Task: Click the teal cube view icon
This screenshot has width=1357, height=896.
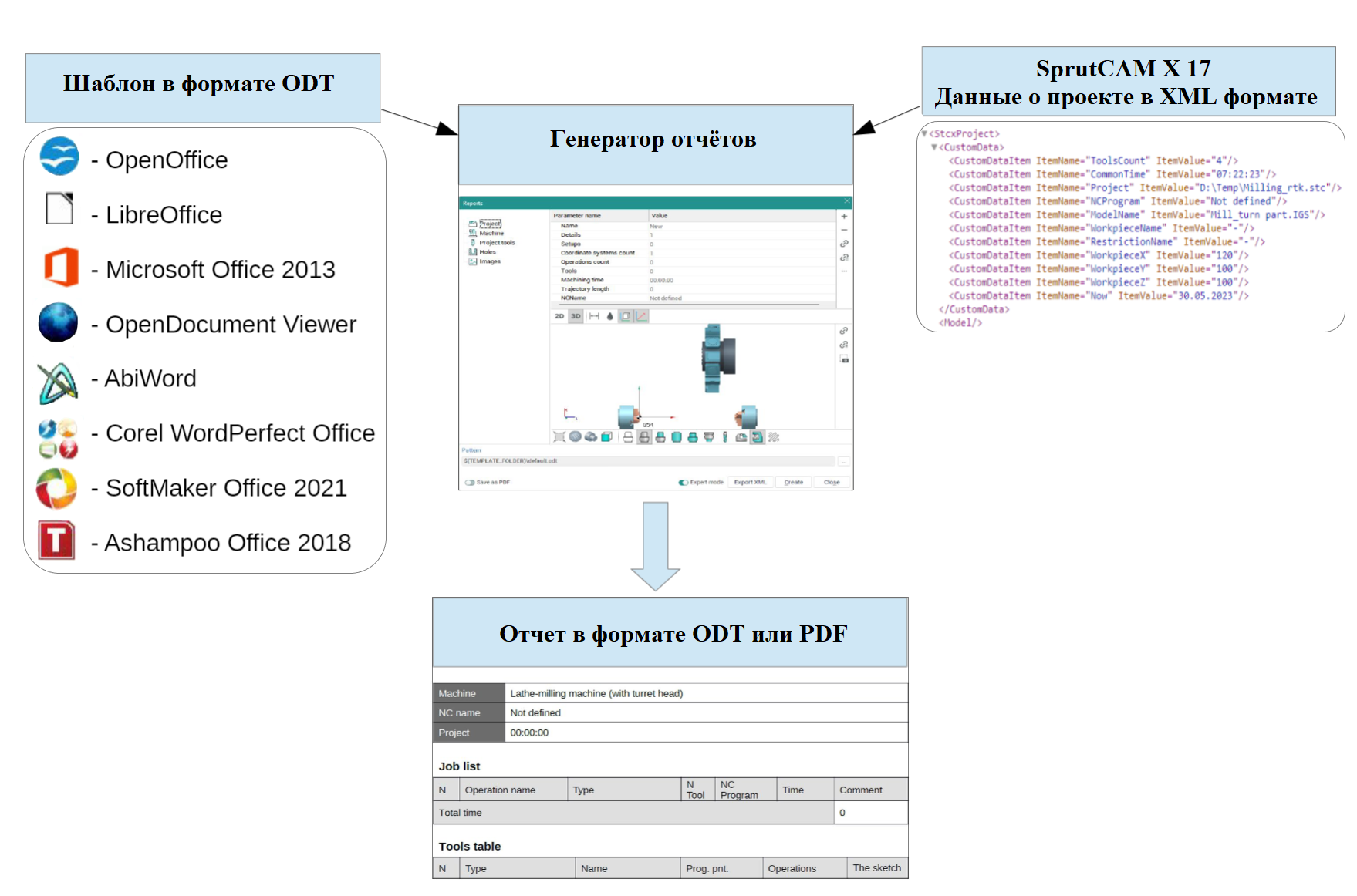Action: pyautogui.click(x=606, y=437)
